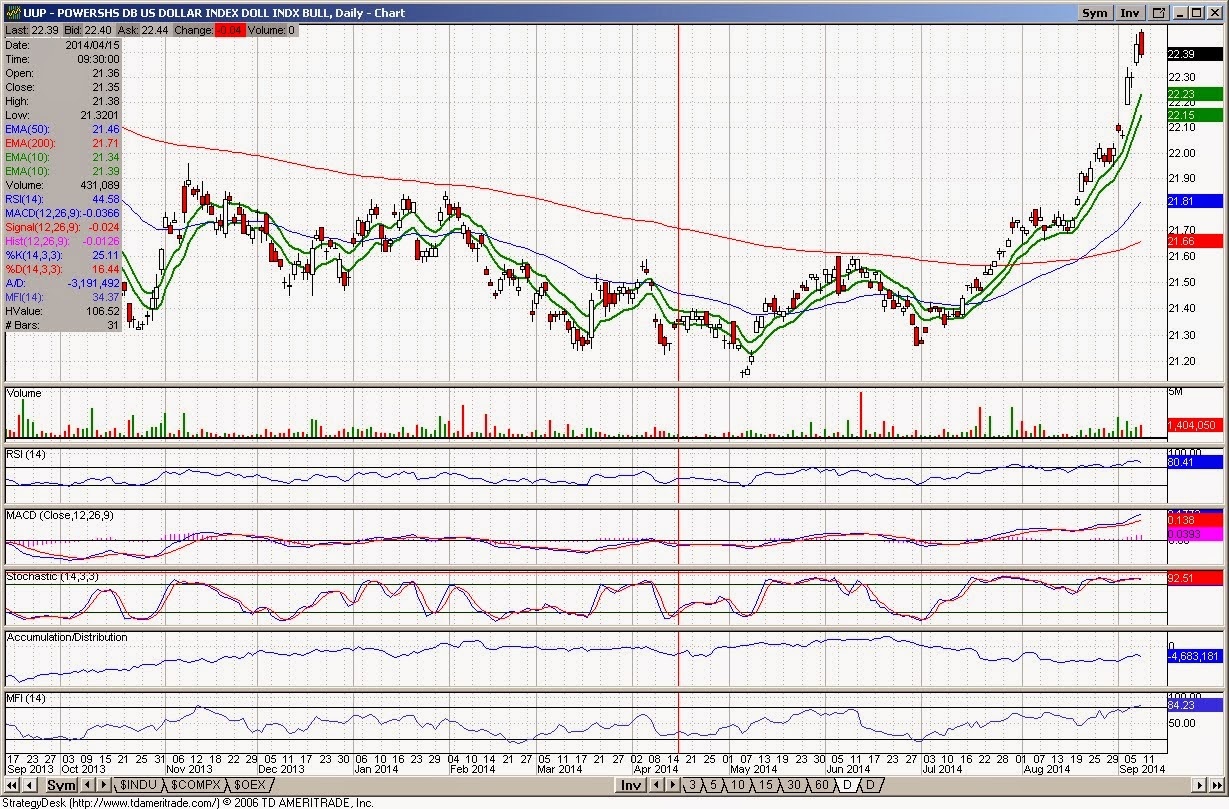Screen dimensions: 1229x809
Task: Click the Inv button in the title bar
Action: coord(1130,12)
